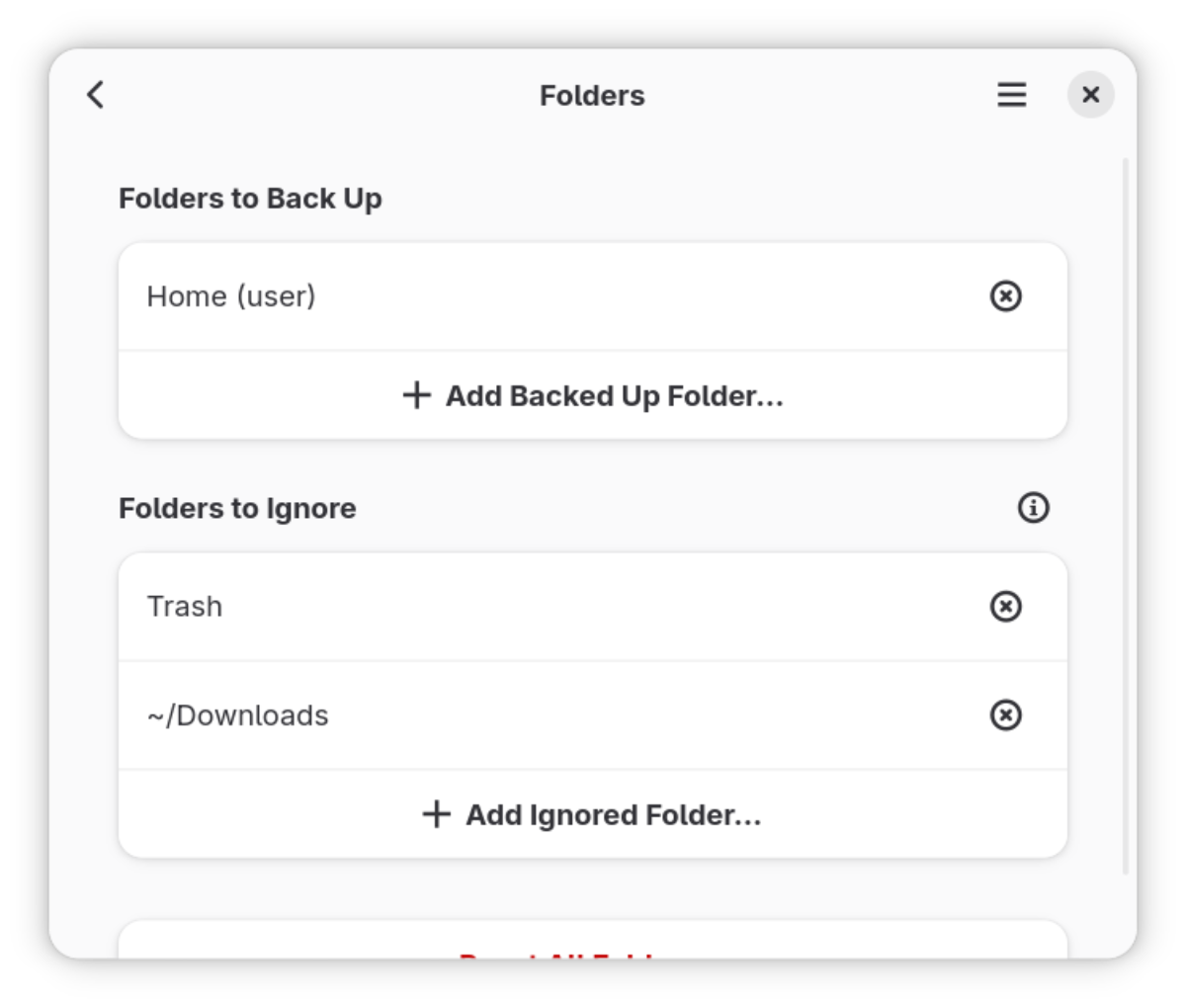Click plus icon beside Add Backed Up Folder
The image size is (1186, 1008).
(x=417, y=395)
